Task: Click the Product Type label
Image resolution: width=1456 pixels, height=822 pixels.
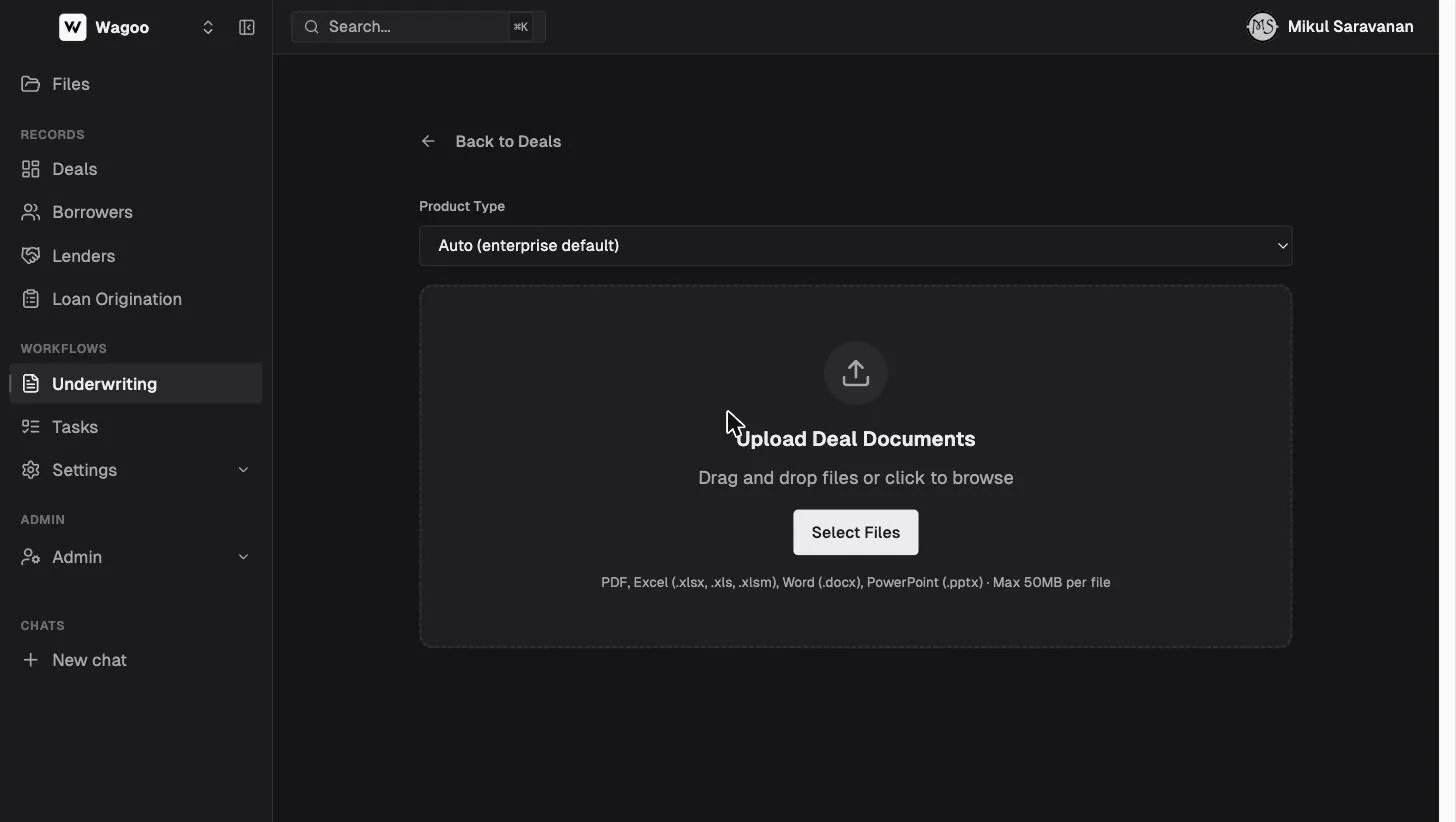Action: pyautogui.click(x=462, y=206)
